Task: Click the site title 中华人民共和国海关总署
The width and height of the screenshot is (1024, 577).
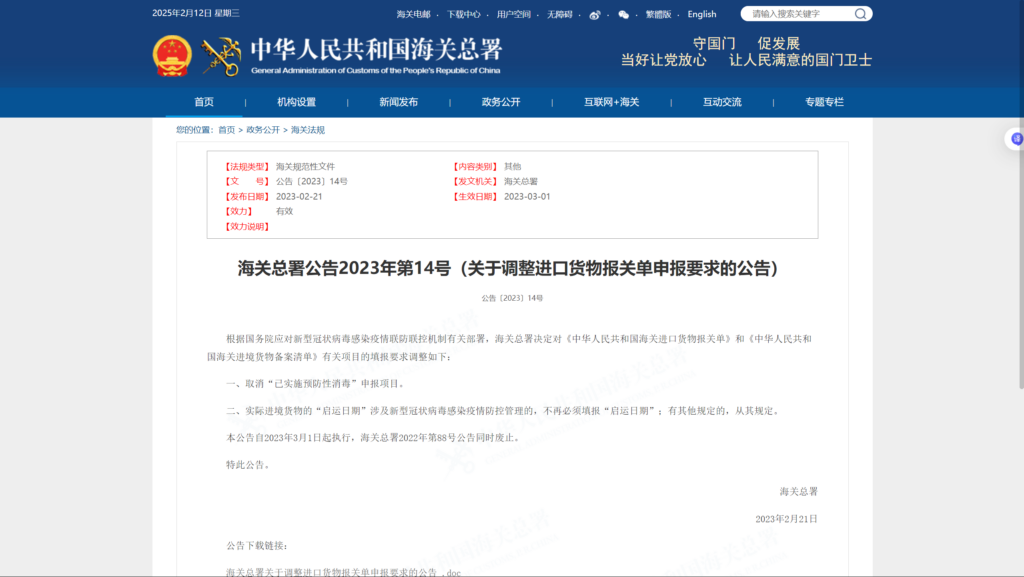Action: [x=376, y=50]
